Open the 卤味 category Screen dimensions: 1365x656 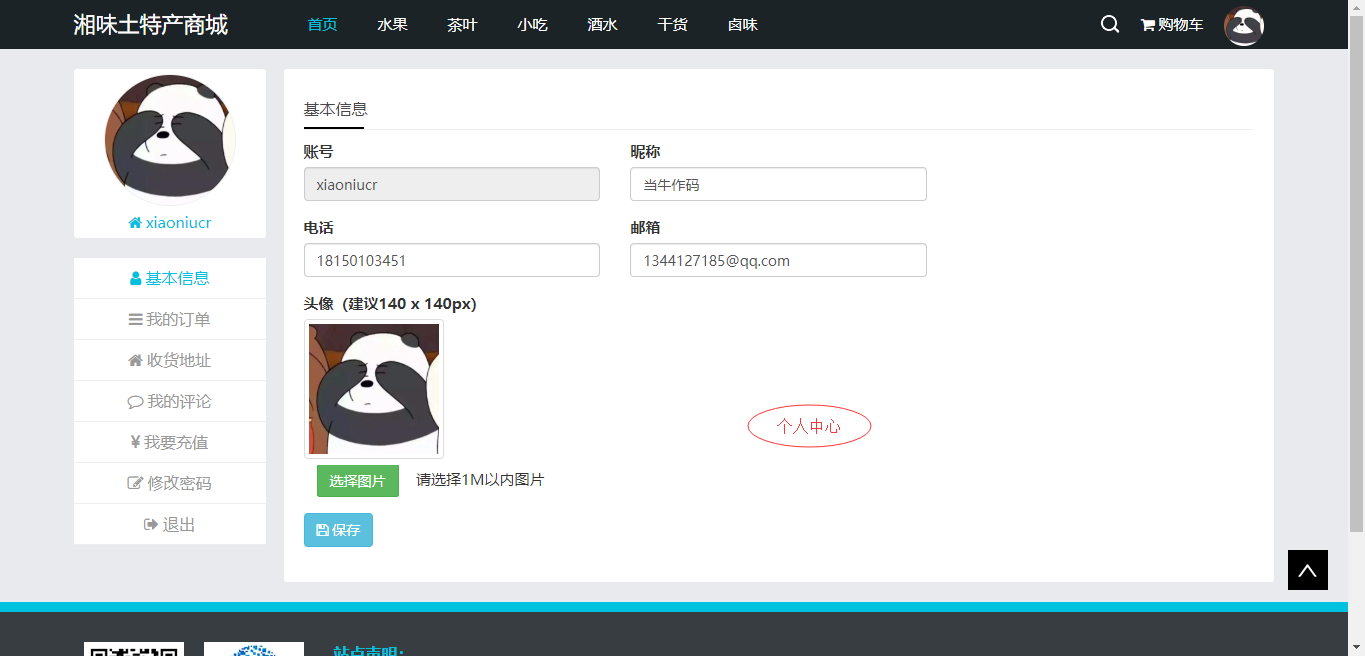tap(742, 25)
